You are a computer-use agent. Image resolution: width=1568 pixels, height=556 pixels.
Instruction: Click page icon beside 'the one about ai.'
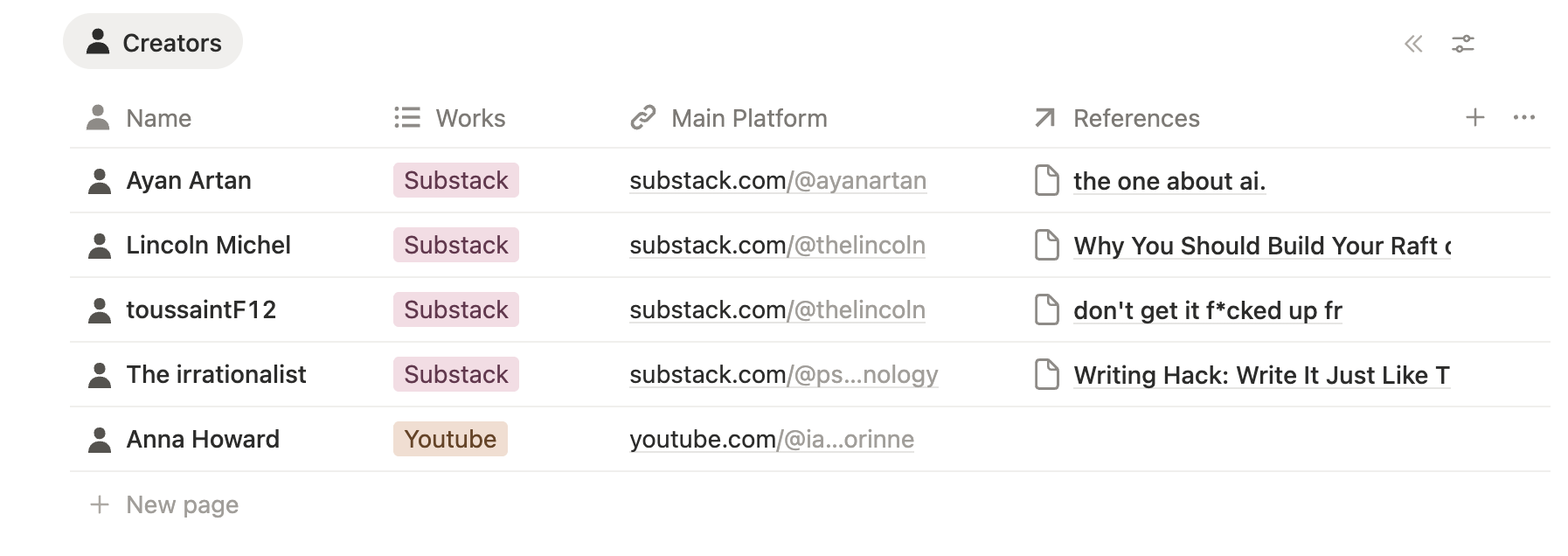1046,181
